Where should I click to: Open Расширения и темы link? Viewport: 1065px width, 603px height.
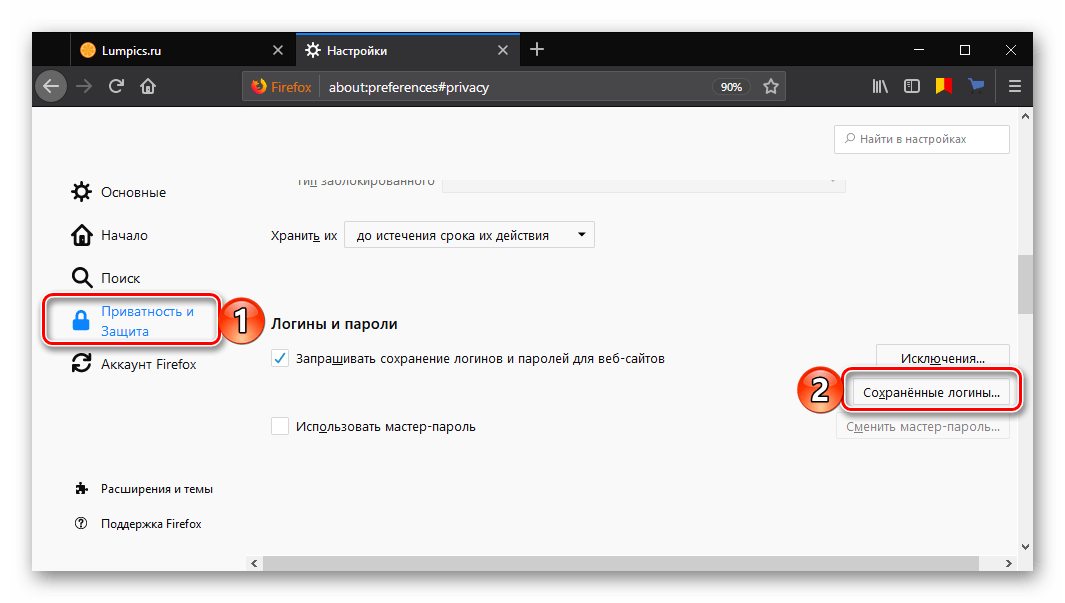tap(144, 489)
